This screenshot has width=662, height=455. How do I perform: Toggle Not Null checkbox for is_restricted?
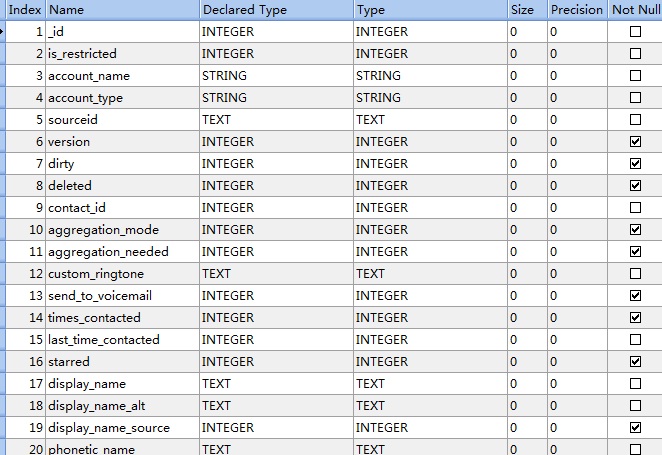635,54
